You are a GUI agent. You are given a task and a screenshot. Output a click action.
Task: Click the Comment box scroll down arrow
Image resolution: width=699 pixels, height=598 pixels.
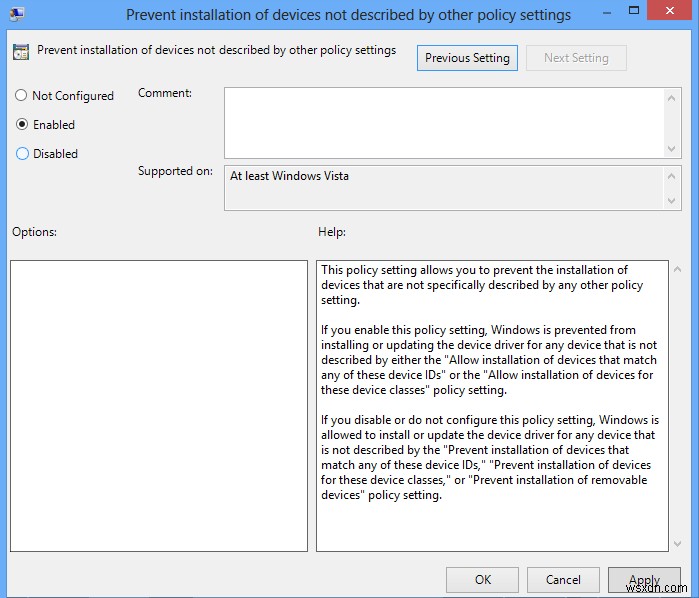671,149
